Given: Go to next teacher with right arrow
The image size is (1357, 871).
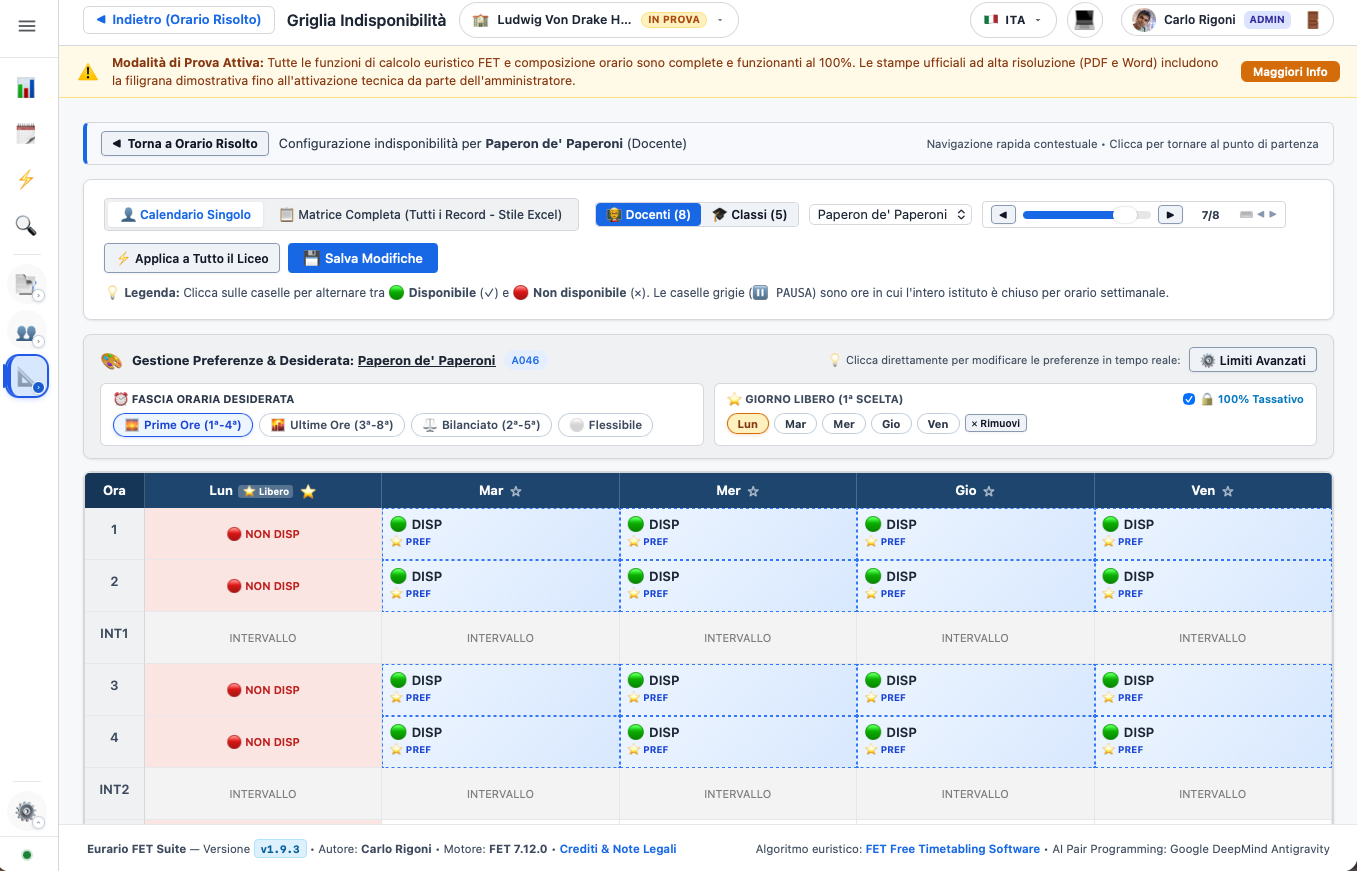Looking at the screenshot, I should point(1170,215).
